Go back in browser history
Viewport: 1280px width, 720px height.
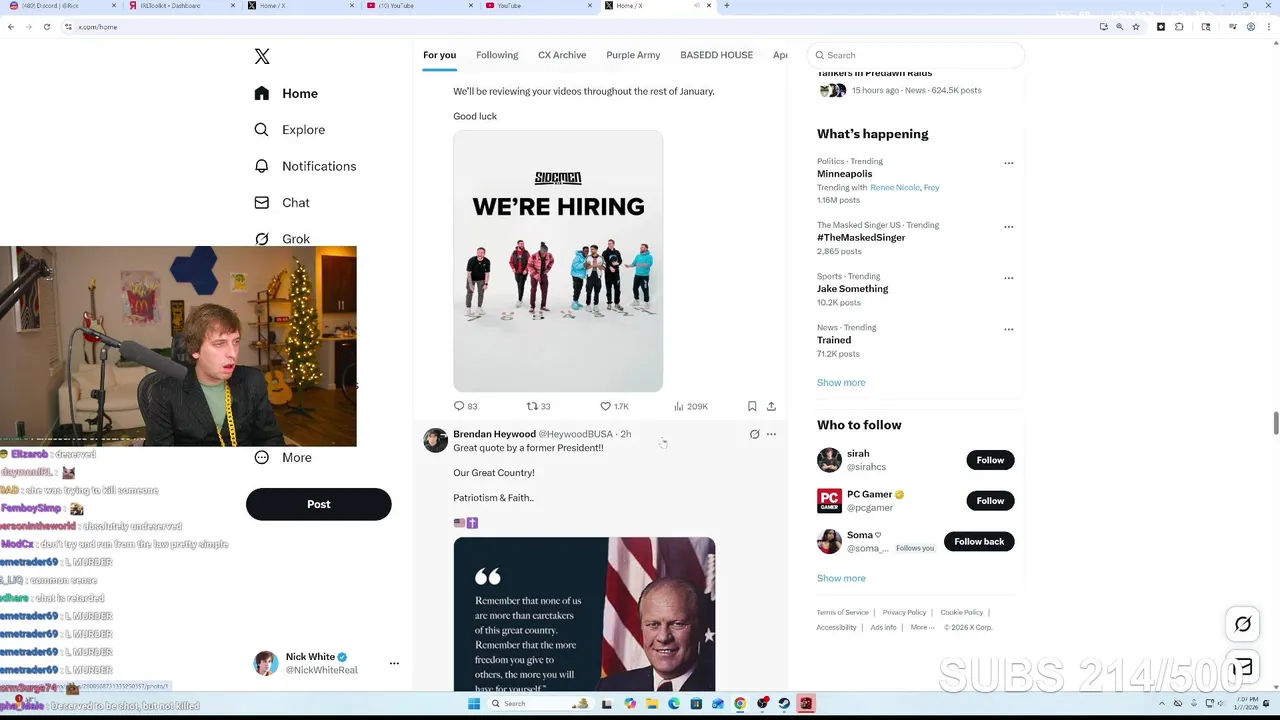(x=11, y=27)
